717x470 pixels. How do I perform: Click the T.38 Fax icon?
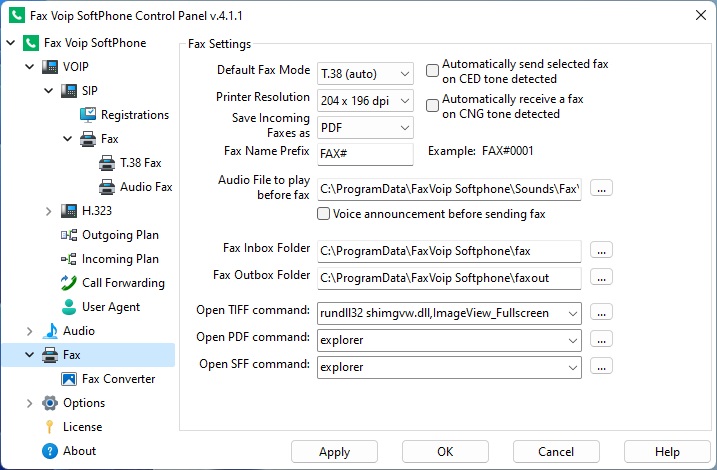click(107, 163)
